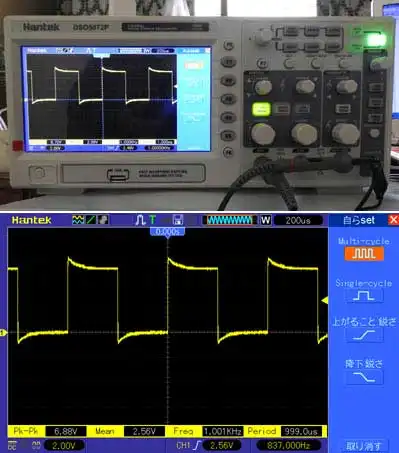Click the waveform memory overview bar
Screen dimensions: 399x453
(x=230, y=220)
